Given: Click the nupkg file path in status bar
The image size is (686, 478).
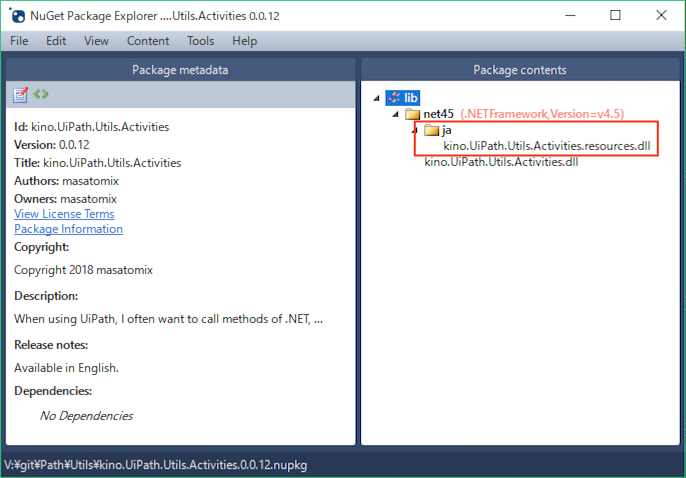Looking at the screenshot, I should 155,465.
